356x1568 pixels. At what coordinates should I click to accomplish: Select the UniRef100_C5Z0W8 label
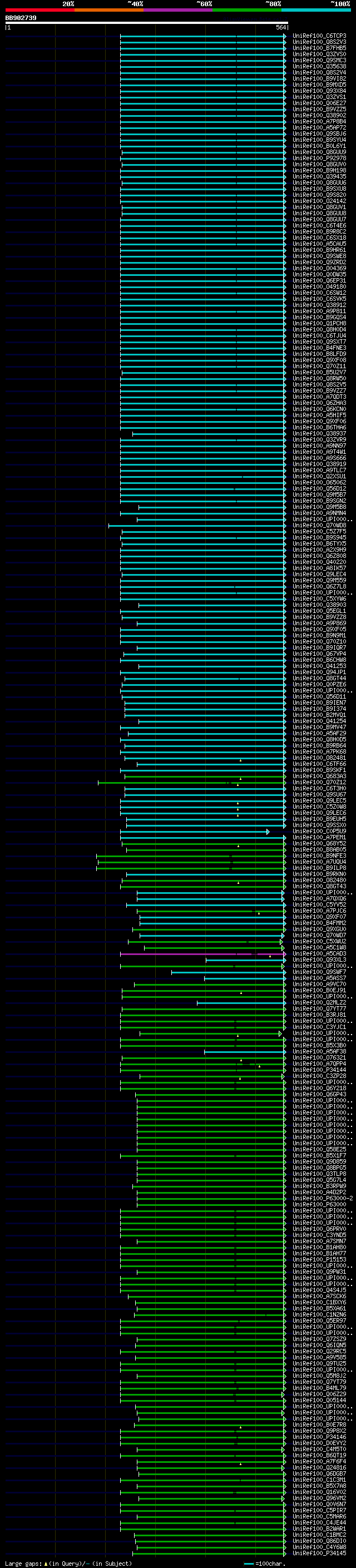[319, 807]
